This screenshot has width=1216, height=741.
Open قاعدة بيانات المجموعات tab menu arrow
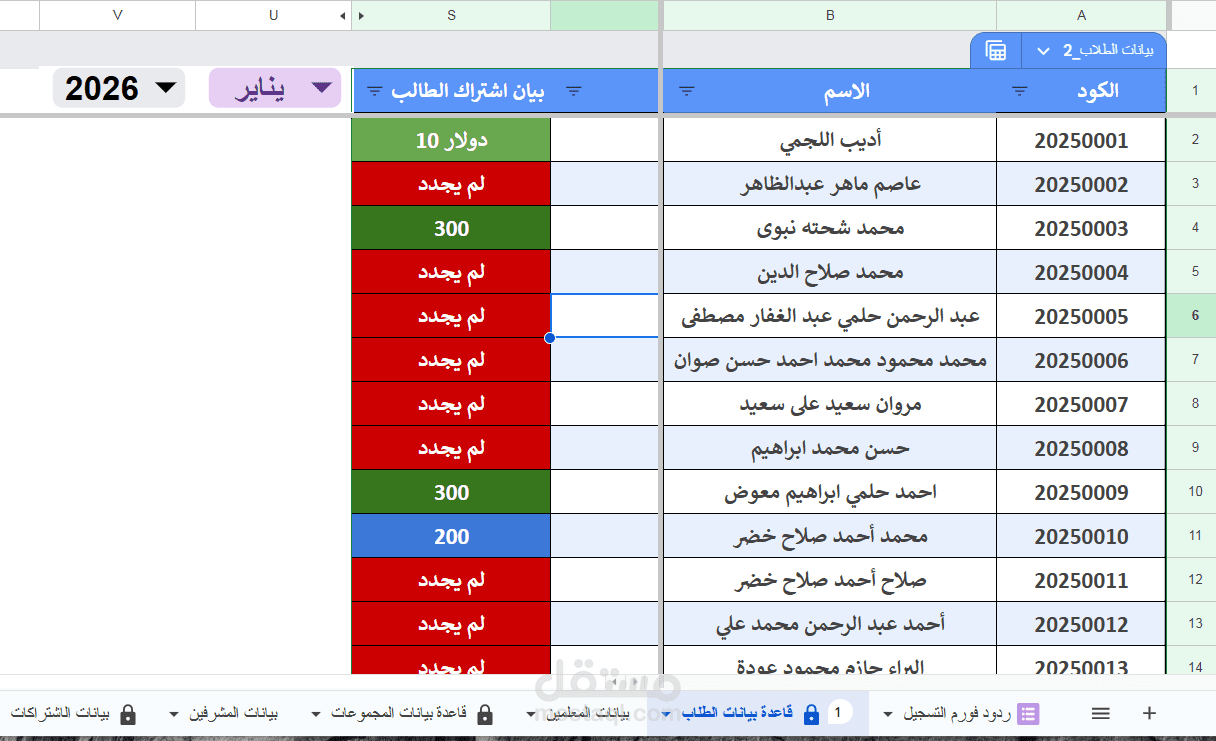coord(317,715)
